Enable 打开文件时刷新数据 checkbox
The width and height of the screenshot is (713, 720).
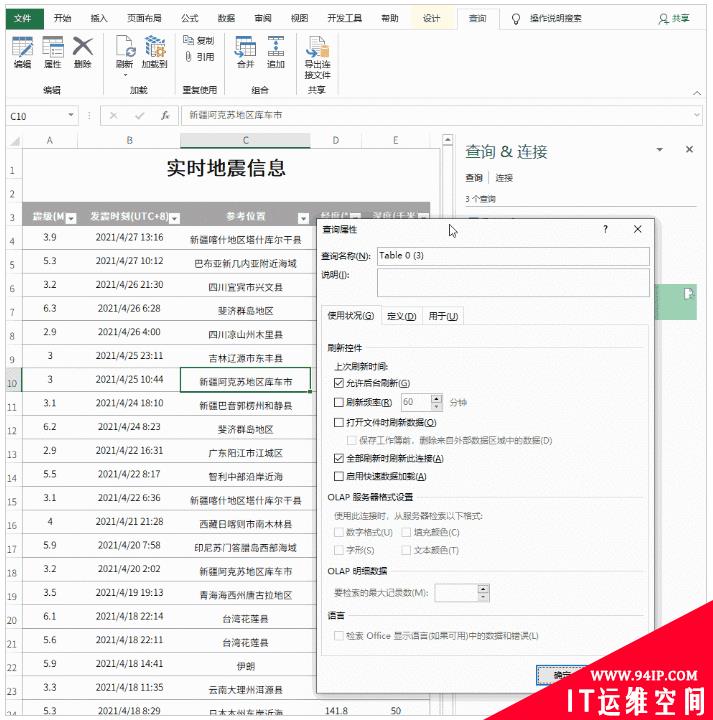[339, 422]
